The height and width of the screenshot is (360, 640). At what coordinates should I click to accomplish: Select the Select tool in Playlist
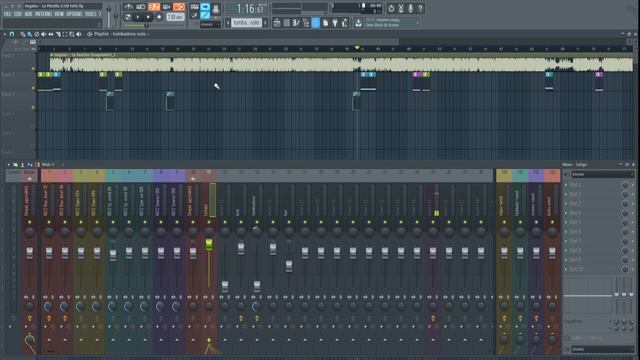[x=65, y=34]
